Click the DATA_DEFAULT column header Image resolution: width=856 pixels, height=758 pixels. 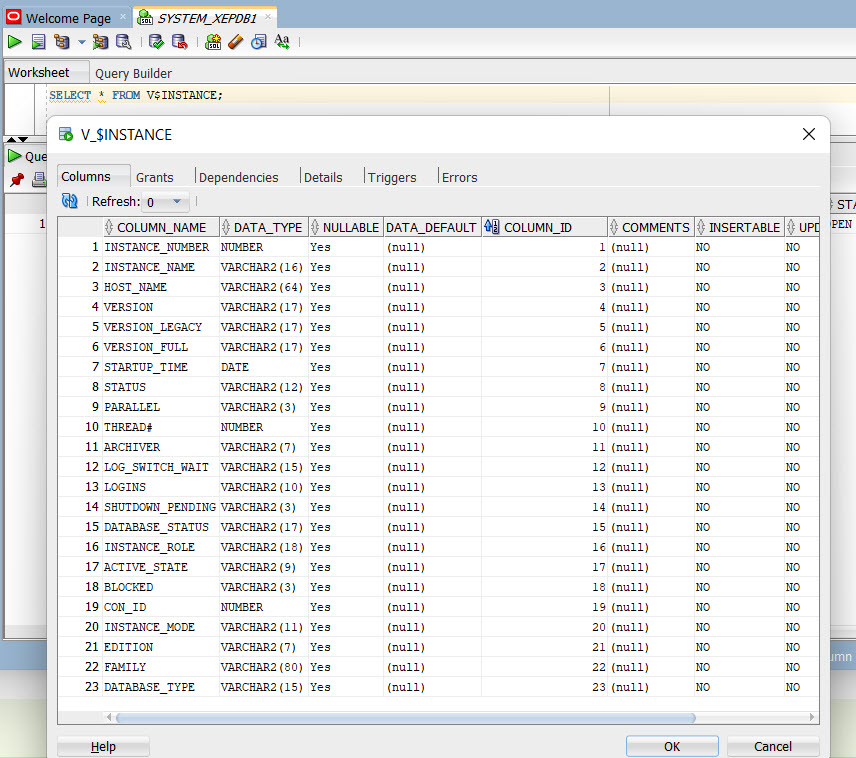click(x=431, y=227)
